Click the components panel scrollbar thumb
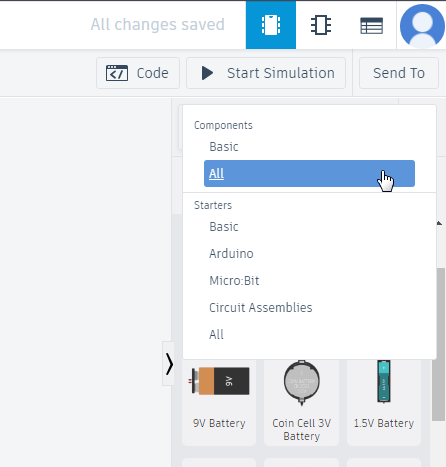The height and width of the screenshot is (467, 446). pyautogui.click(x=439, y=344)
